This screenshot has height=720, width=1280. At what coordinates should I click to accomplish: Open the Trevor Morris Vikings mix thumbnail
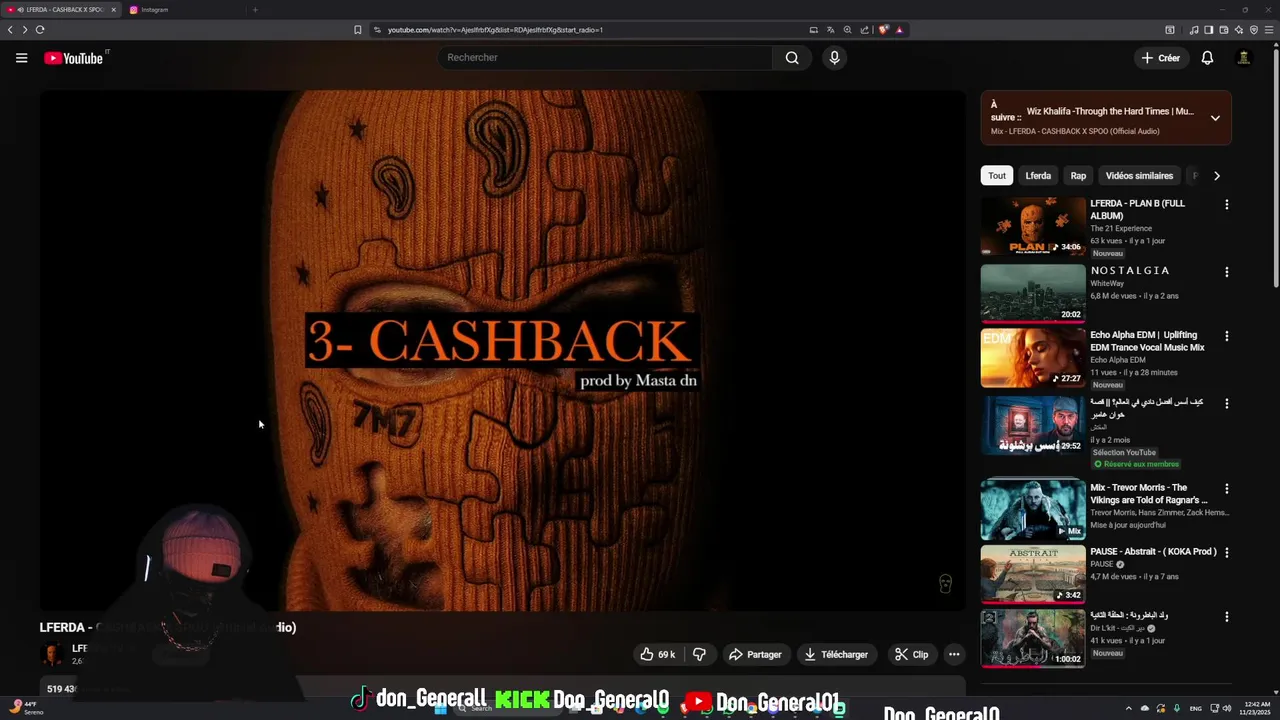1033,510
